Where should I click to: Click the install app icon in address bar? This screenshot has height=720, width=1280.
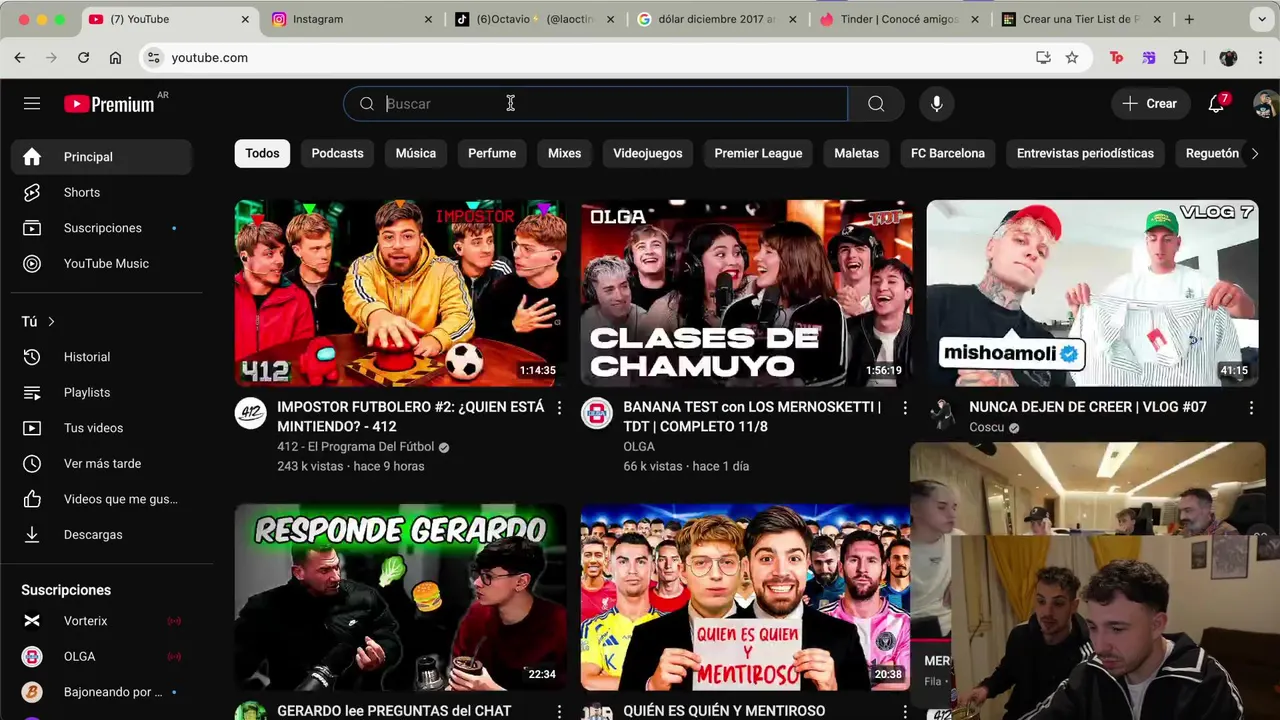pos(1043,58)
